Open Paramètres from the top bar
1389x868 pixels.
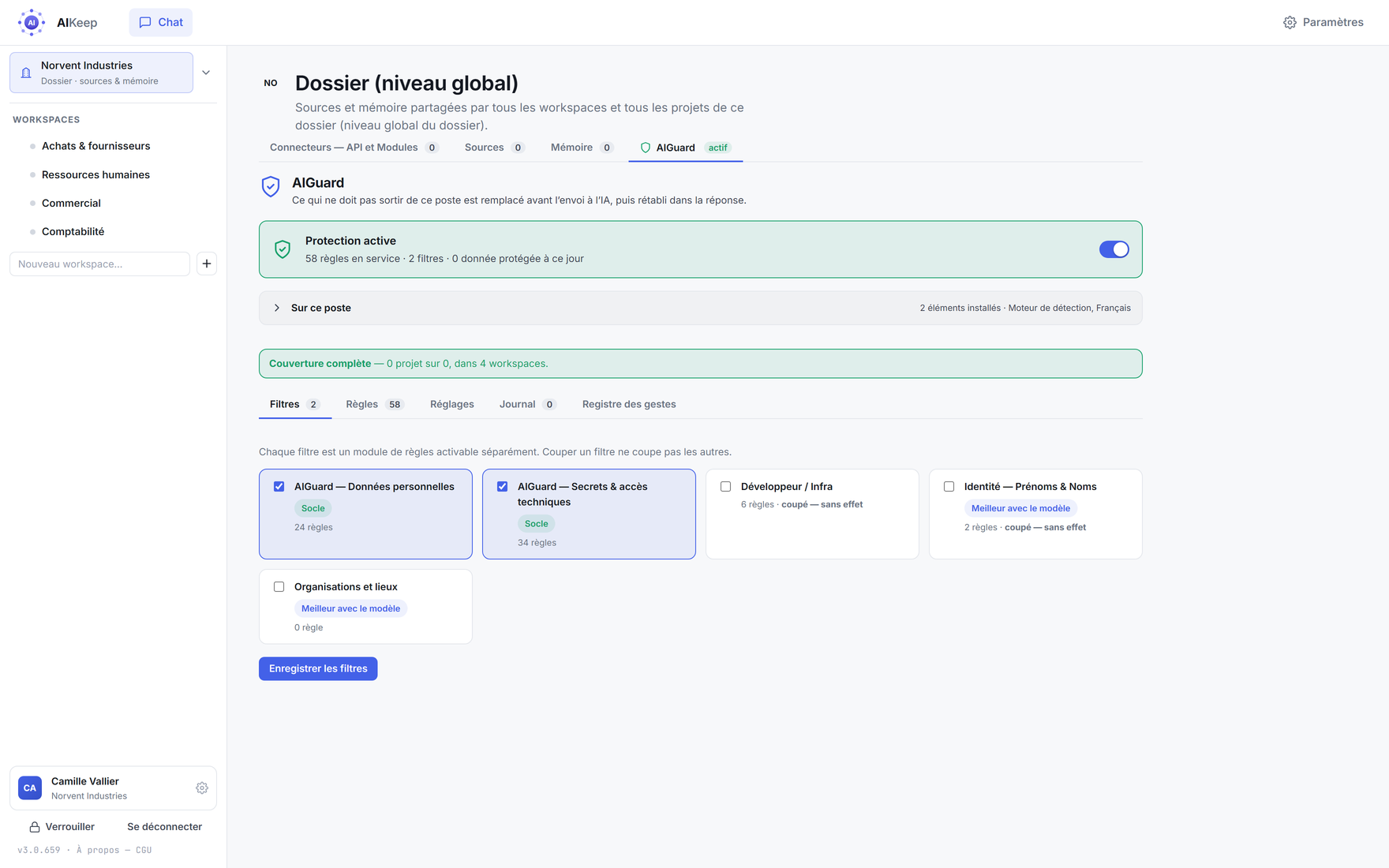pyautogui.click(x=1323, y=22)
